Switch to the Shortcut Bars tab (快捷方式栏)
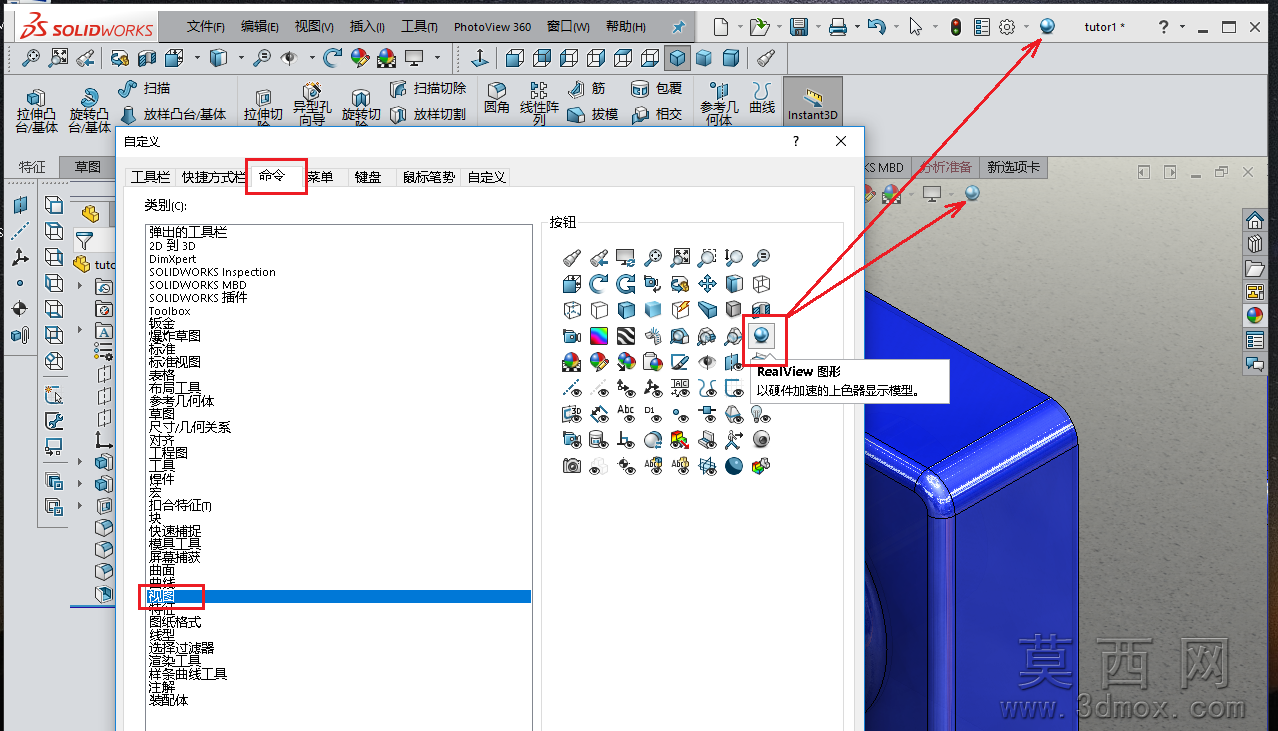 [x=212, y=177]
